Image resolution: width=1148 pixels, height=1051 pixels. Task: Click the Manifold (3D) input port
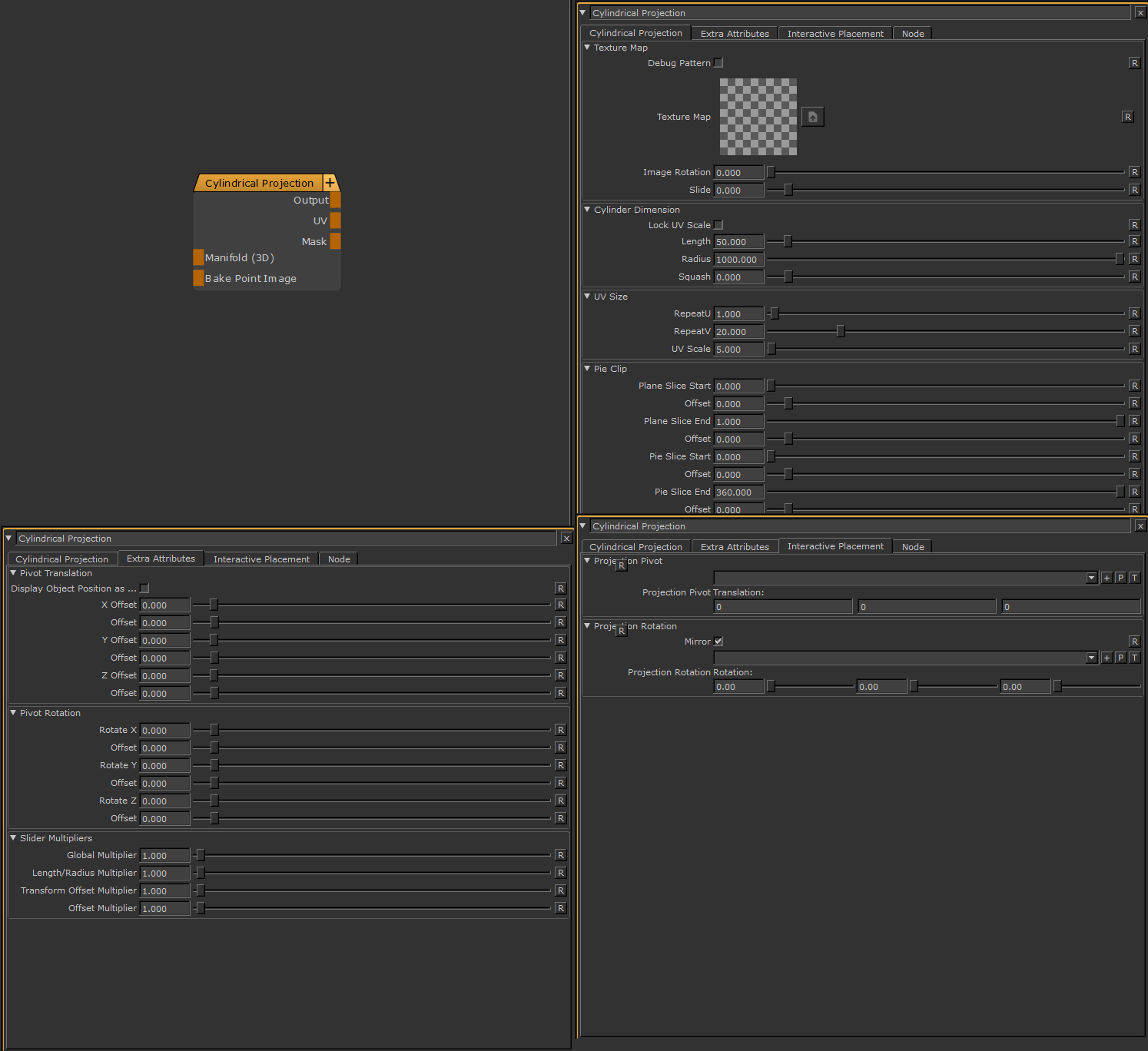point(198,257)
